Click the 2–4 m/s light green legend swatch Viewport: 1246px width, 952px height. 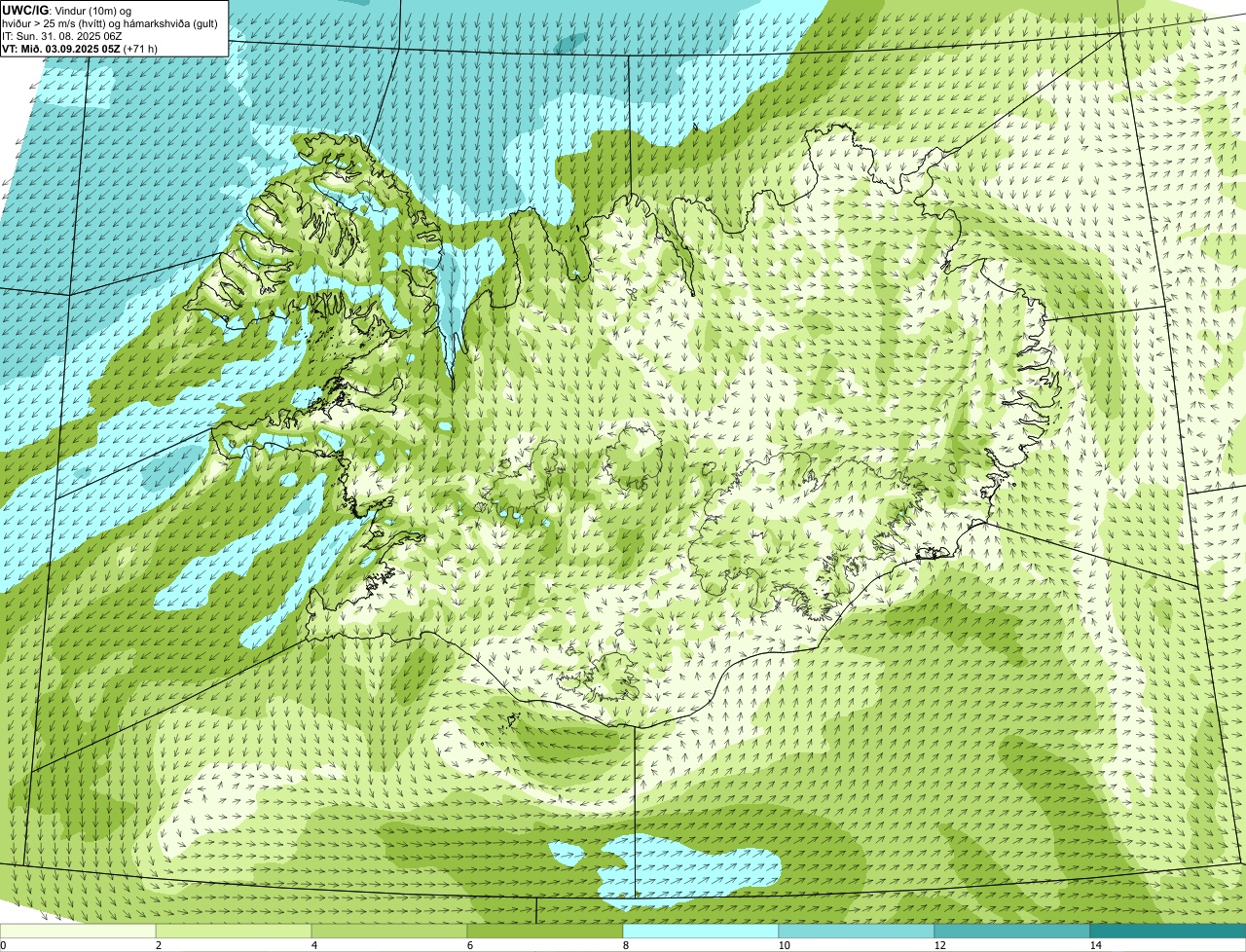(235, 931)
